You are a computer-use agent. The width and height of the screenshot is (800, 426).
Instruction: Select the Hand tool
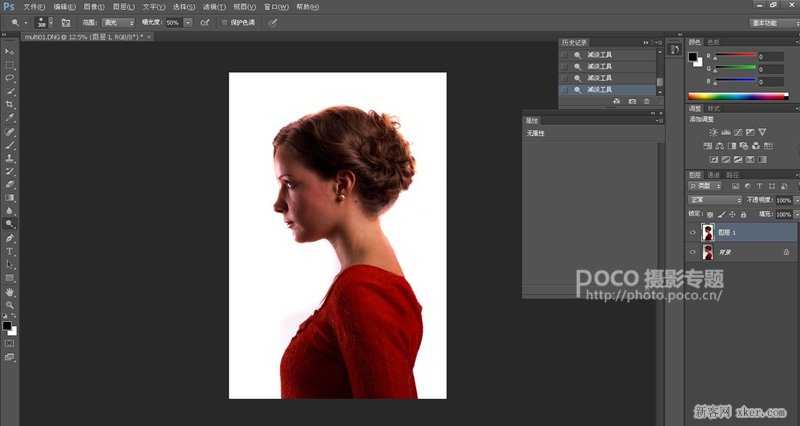(x=10, y=292)
